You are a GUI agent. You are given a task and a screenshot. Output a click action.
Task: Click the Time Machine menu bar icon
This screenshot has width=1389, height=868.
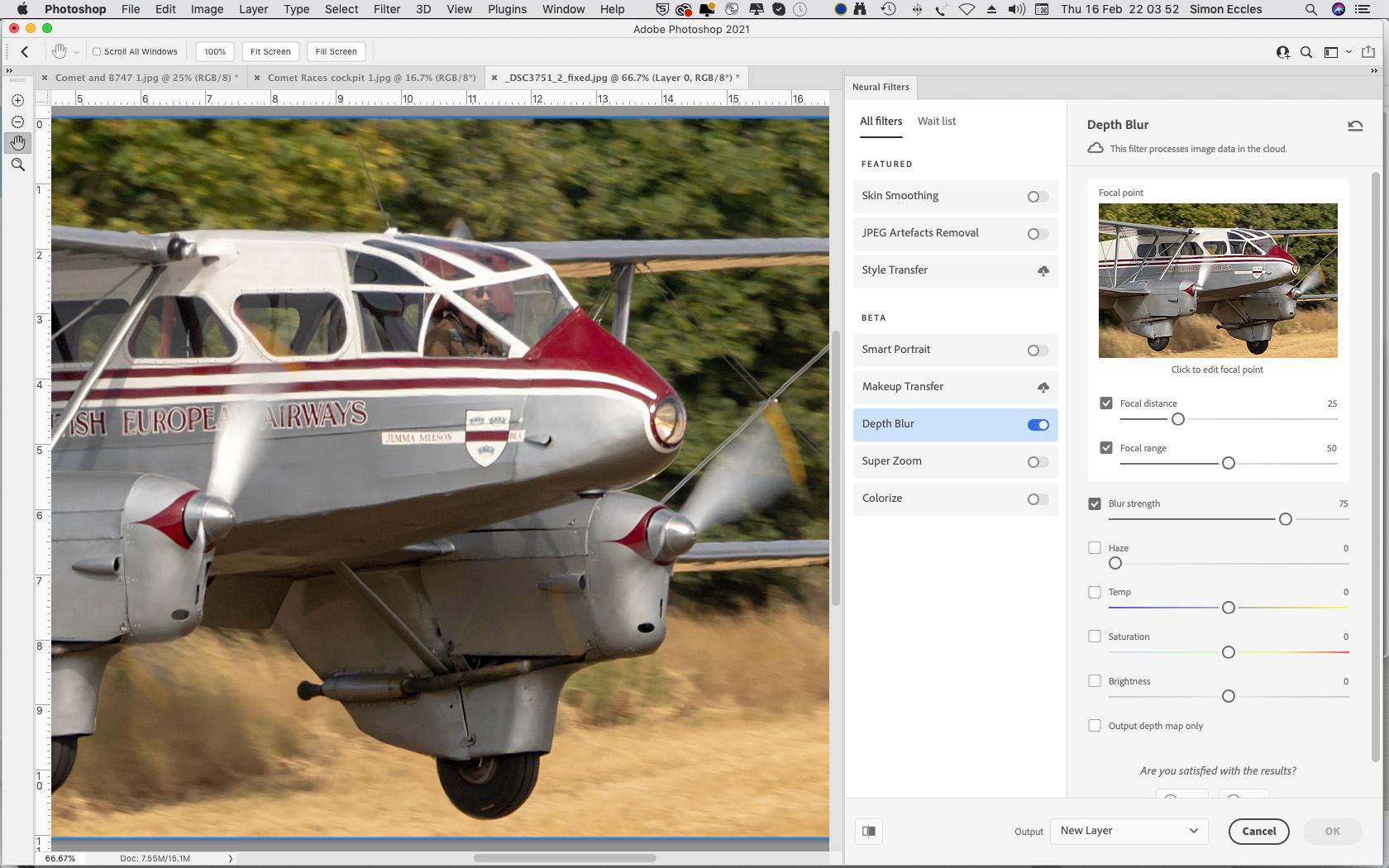888,9
